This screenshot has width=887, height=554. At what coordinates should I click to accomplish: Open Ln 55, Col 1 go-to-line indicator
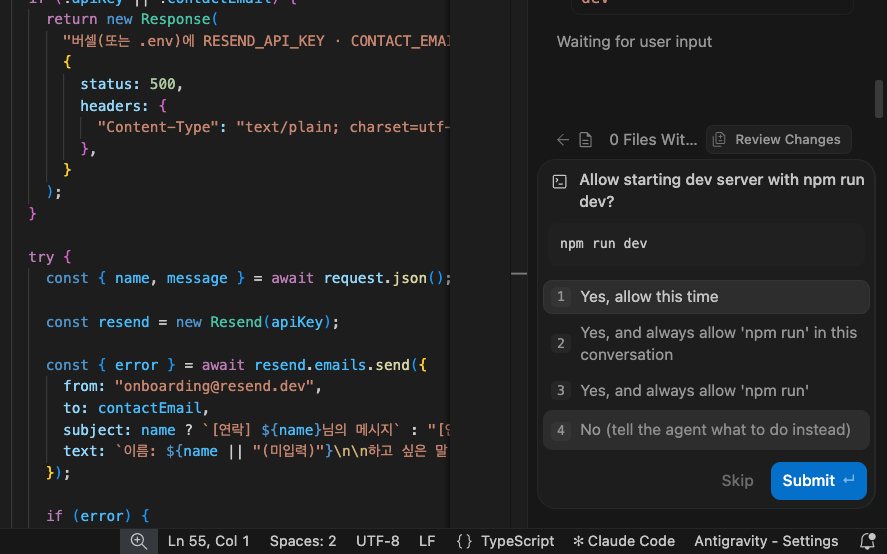click(208, 541)
